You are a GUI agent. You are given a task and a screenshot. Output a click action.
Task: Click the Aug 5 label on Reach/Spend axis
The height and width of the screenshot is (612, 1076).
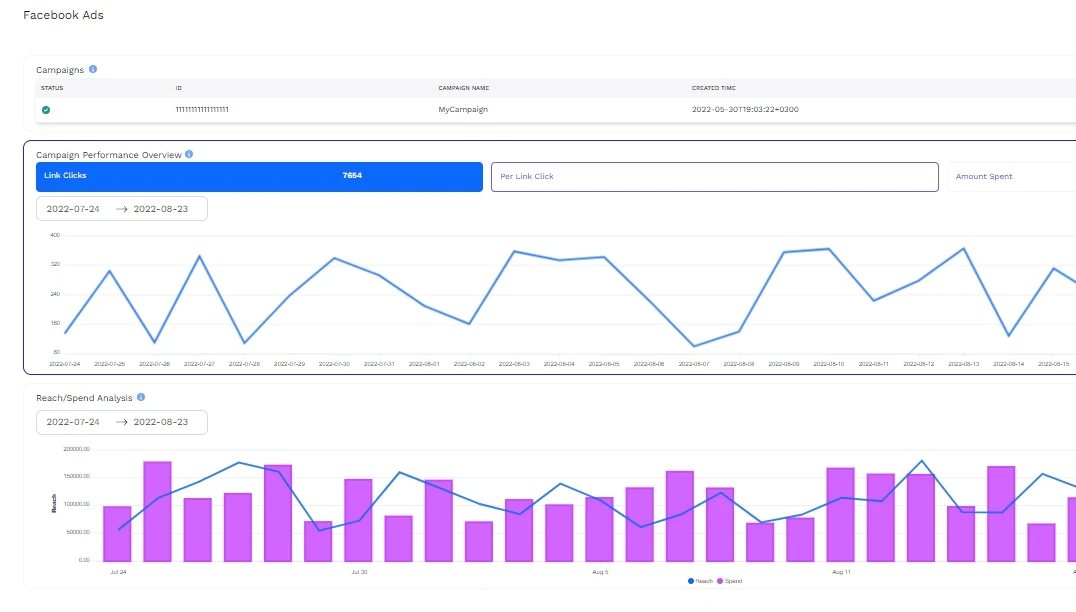600,572
